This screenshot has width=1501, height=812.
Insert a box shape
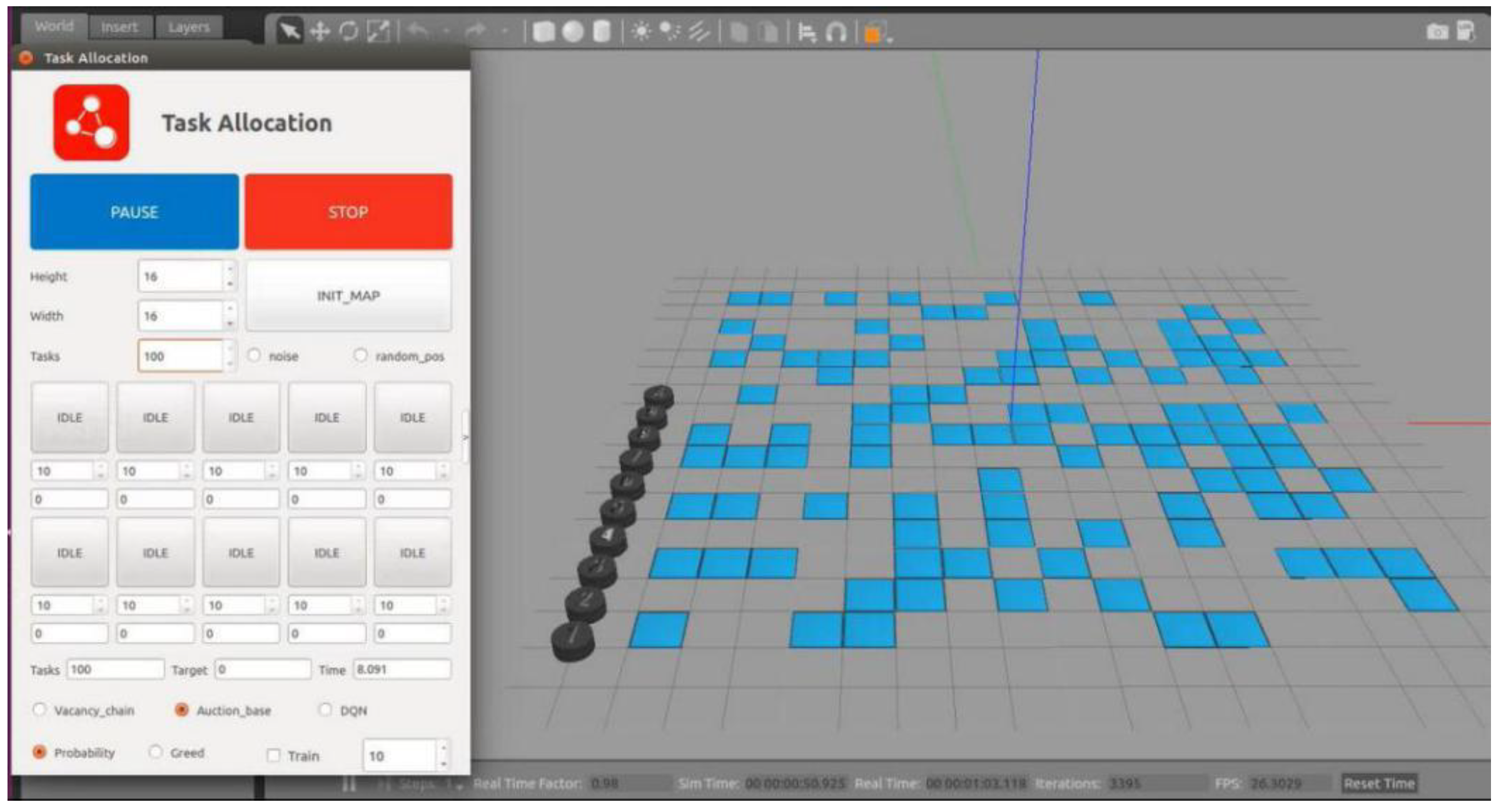[543, 31]
